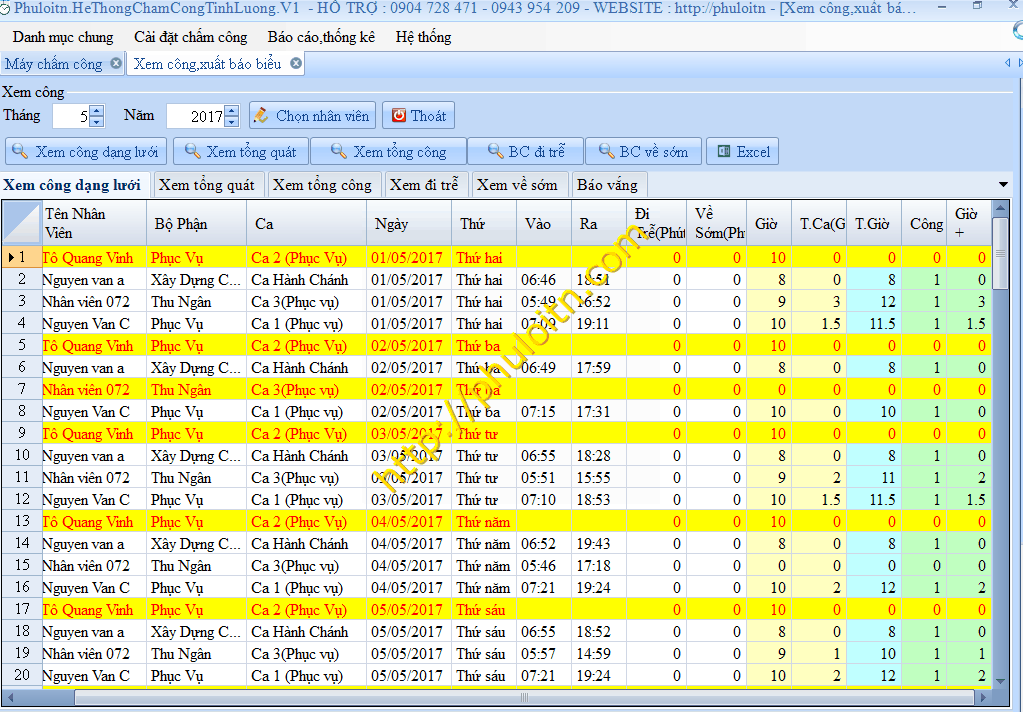Click the document tab scroll-left arrow
Viewport: 1023px width, 712px height.
pyautogui.click(x=1007, y=63)
